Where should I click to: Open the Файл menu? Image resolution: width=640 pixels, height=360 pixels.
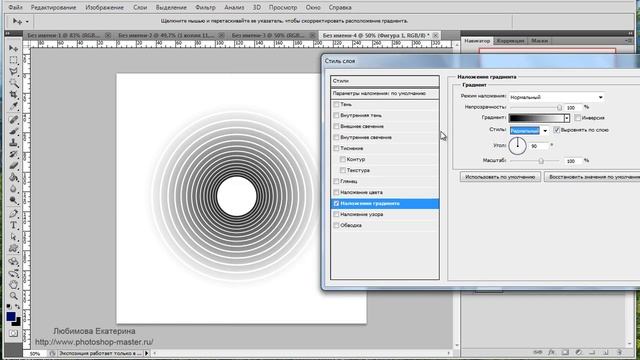pyautogui.click(x=16, y=7)
